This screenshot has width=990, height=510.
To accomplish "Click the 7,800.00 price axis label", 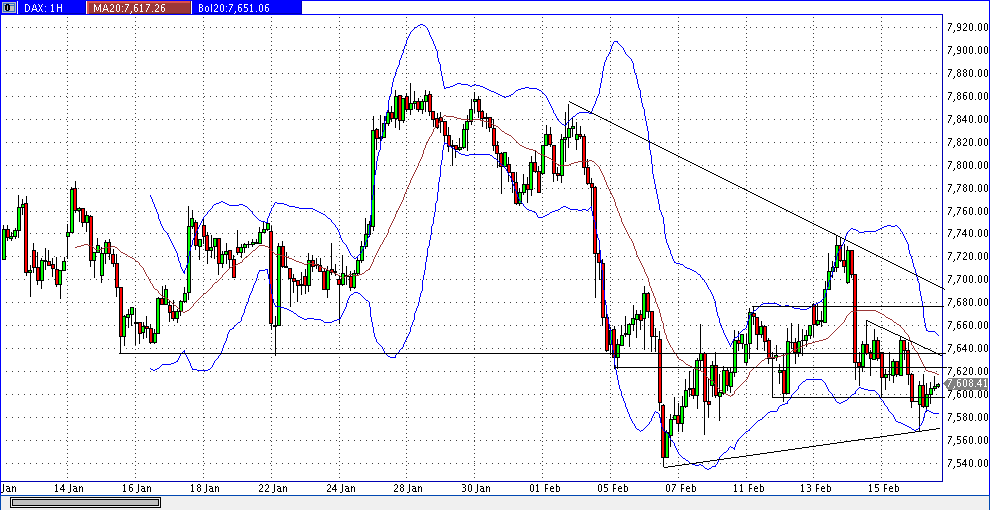I will click(x=967, y=165).
